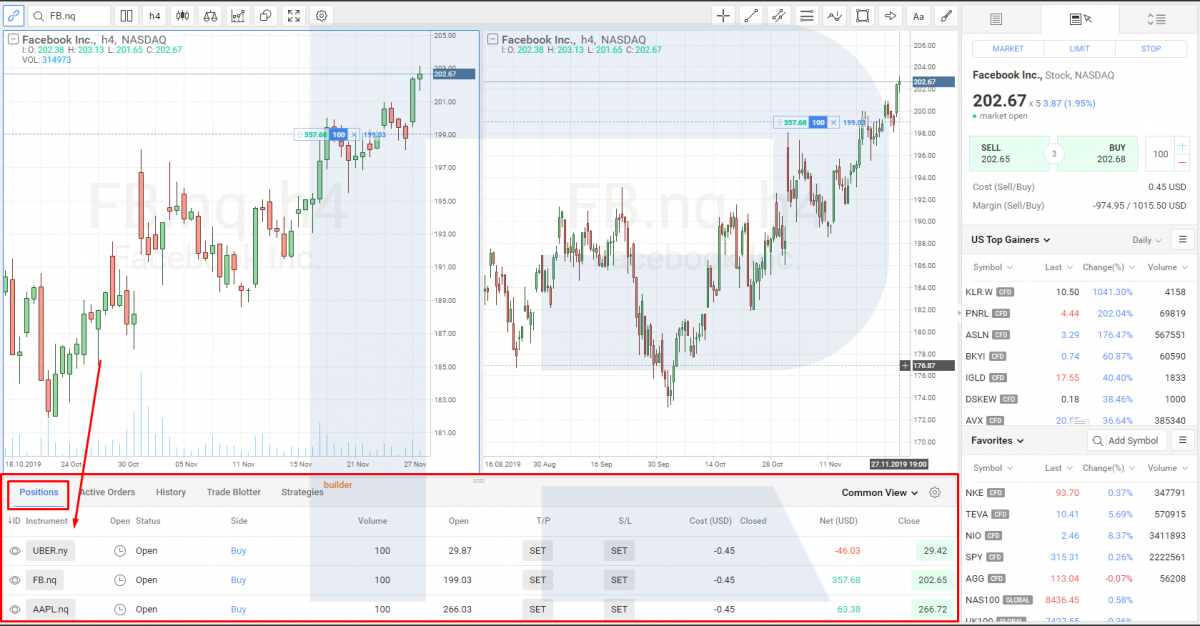
Task: Open positions panel settings gear
Action: (x=935, y=492)
